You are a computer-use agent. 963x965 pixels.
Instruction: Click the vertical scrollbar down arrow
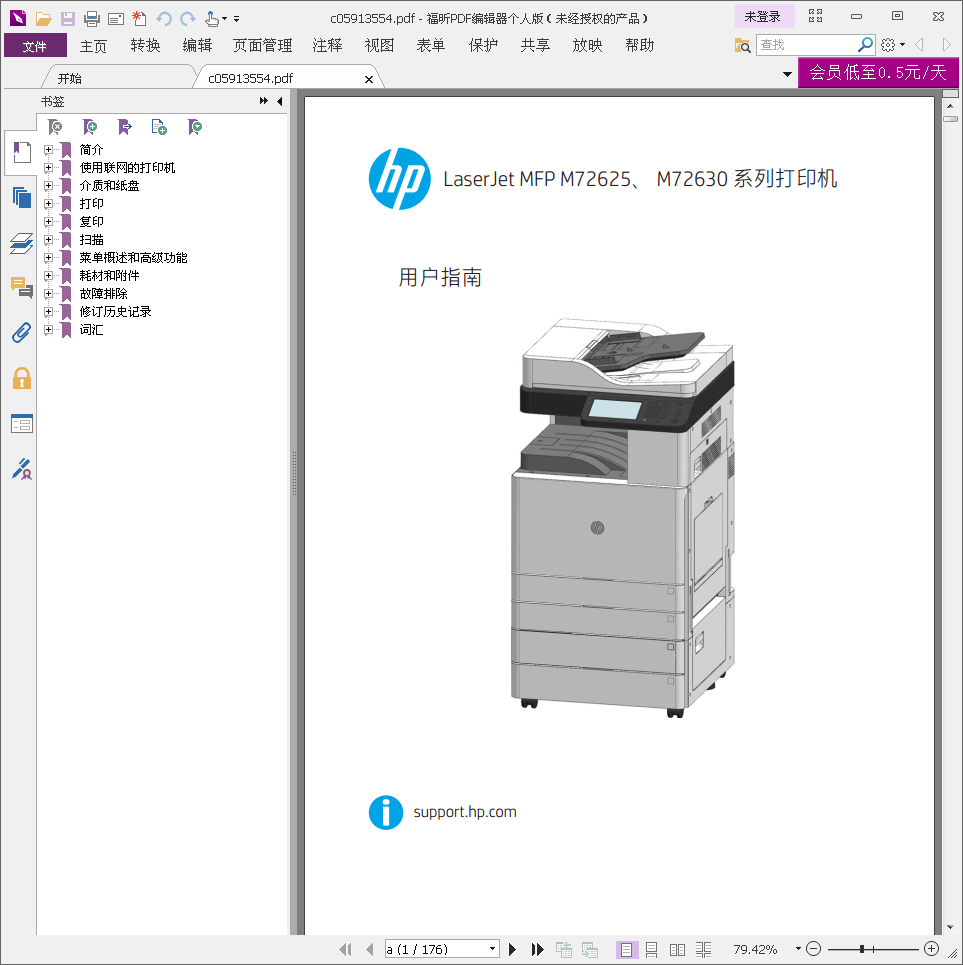(950, 927)
